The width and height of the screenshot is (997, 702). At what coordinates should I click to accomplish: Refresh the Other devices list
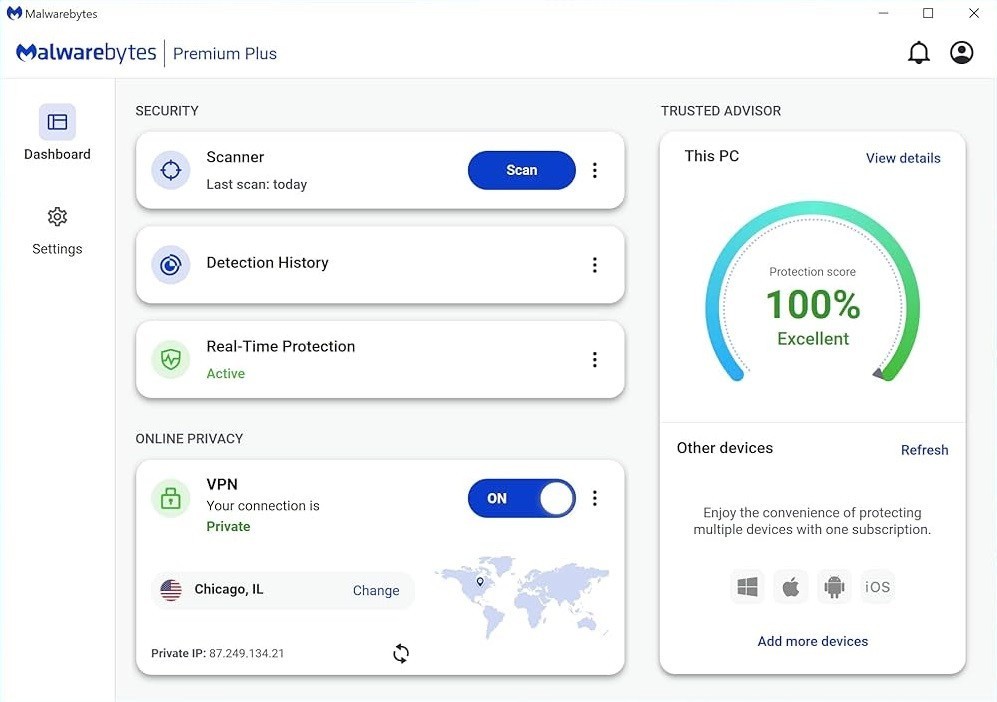(x=925, y=450)
